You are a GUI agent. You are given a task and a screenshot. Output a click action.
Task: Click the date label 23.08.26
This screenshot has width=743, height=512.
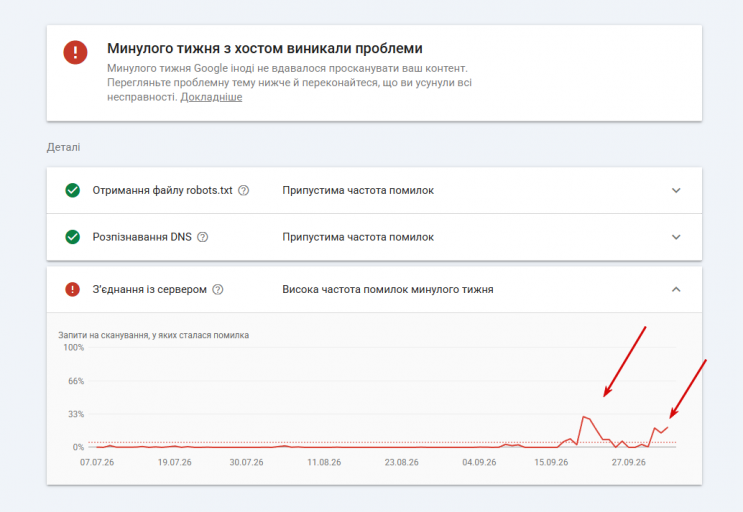[x=402, y=462]
